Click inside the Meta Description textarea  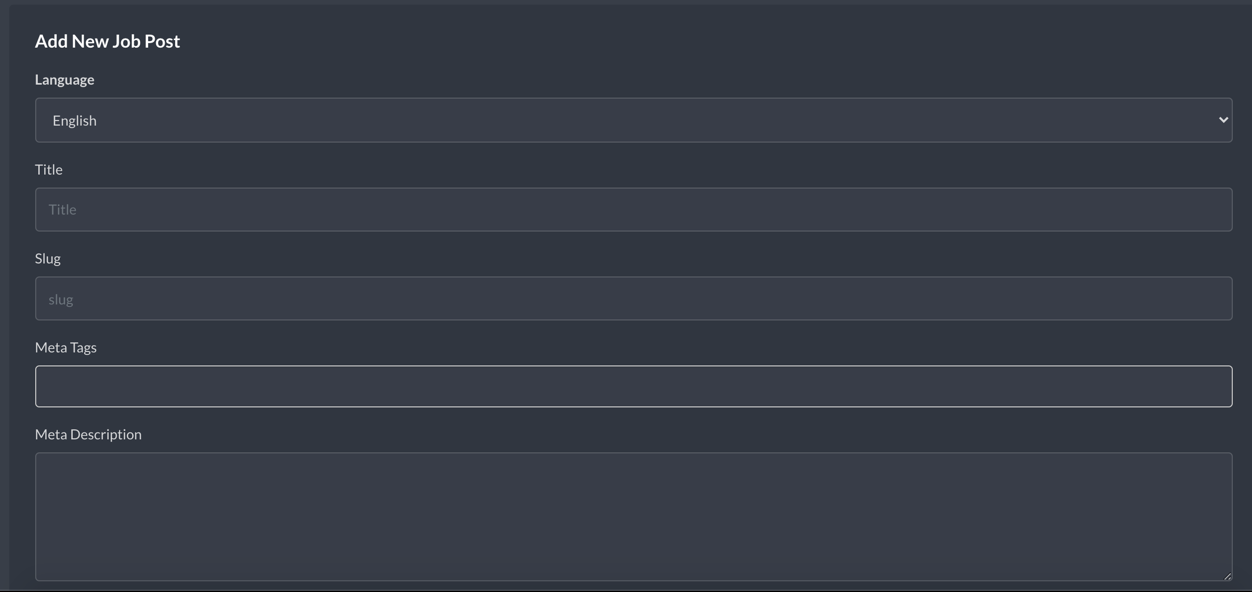pos(633,516)
